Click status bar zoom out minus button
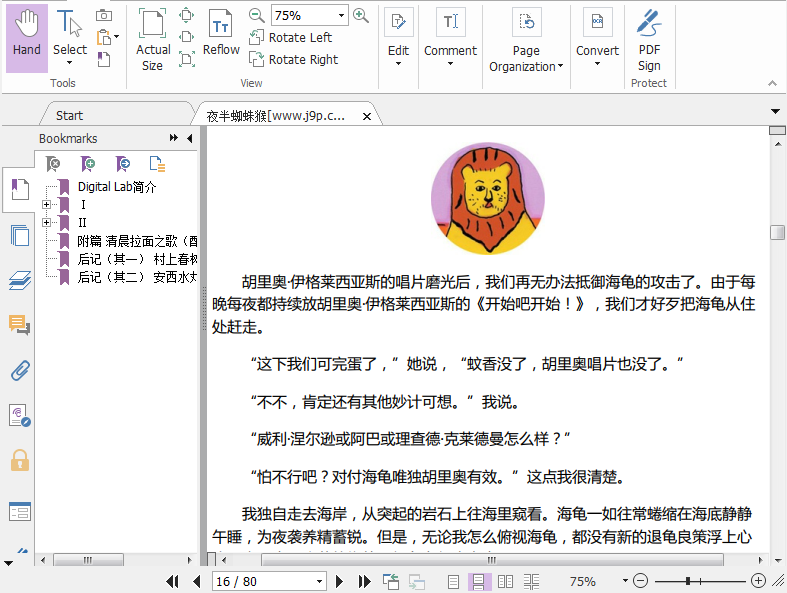The width and height of the screenshot is (787, 593). point(640,581)
